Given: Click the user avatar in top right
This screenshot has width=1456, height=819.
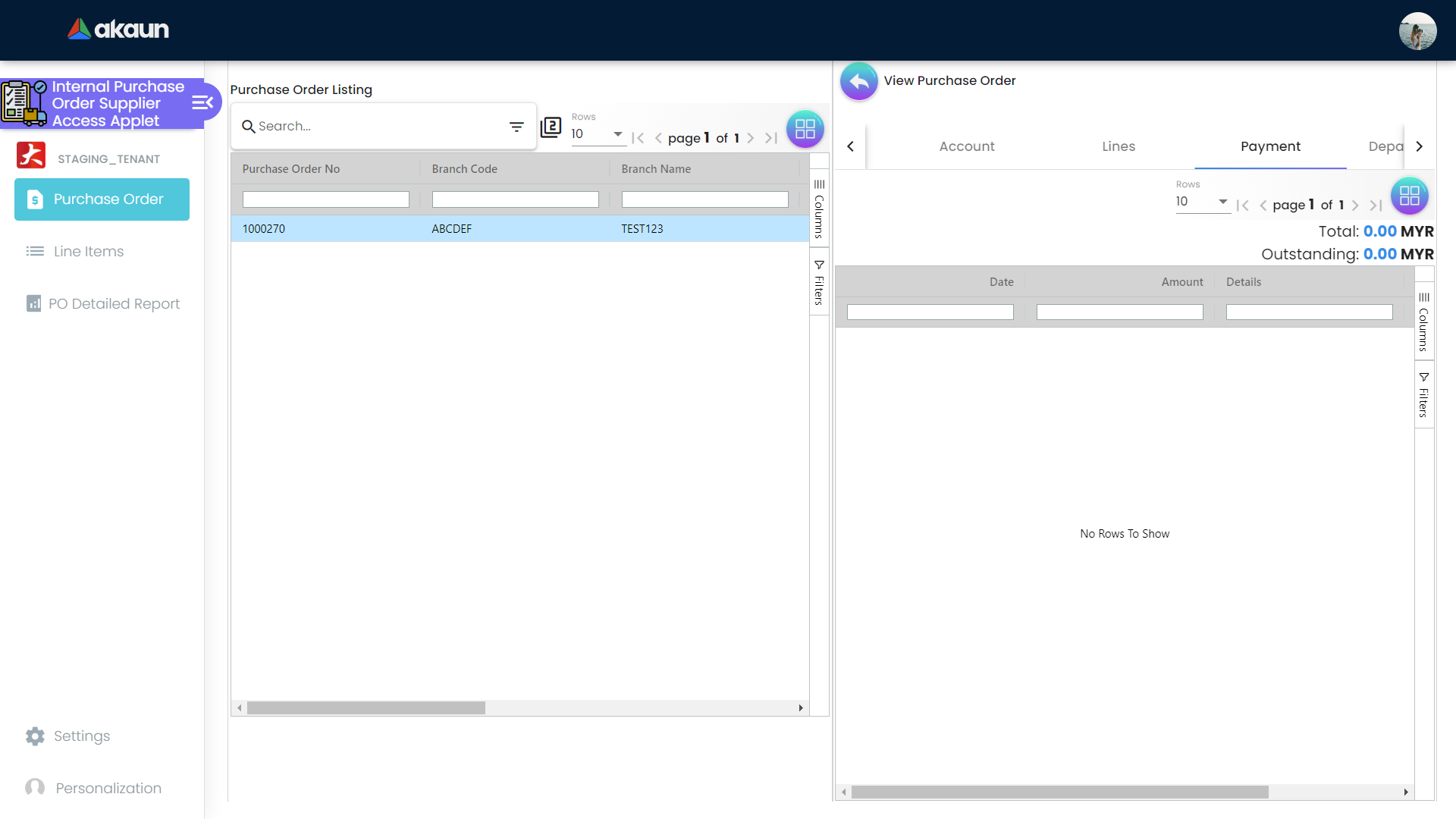Looking at the screenshot, I should point(1417,31).
